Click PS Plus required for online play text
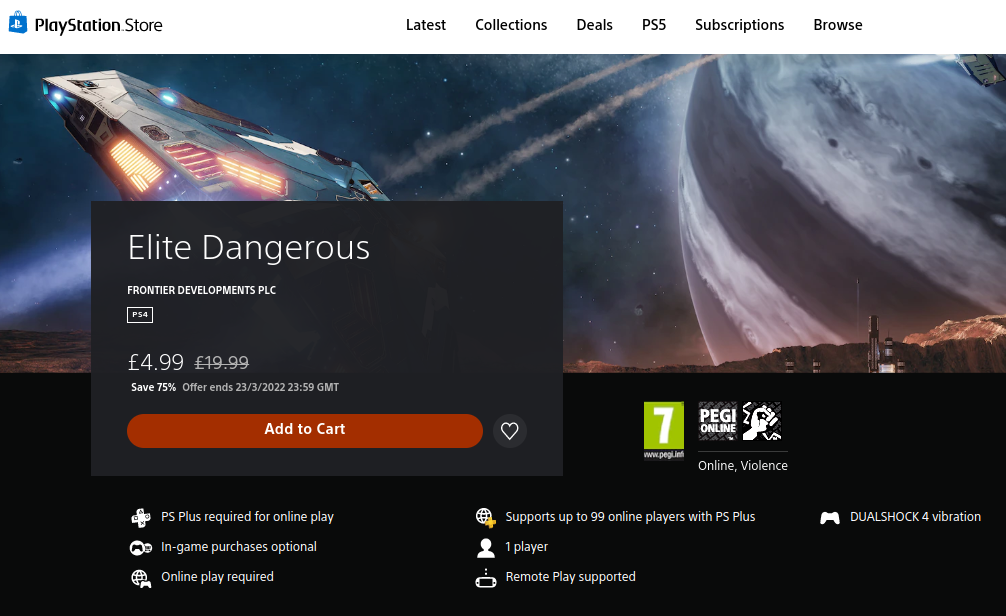The image size is (1006, 616). (247, 517)
